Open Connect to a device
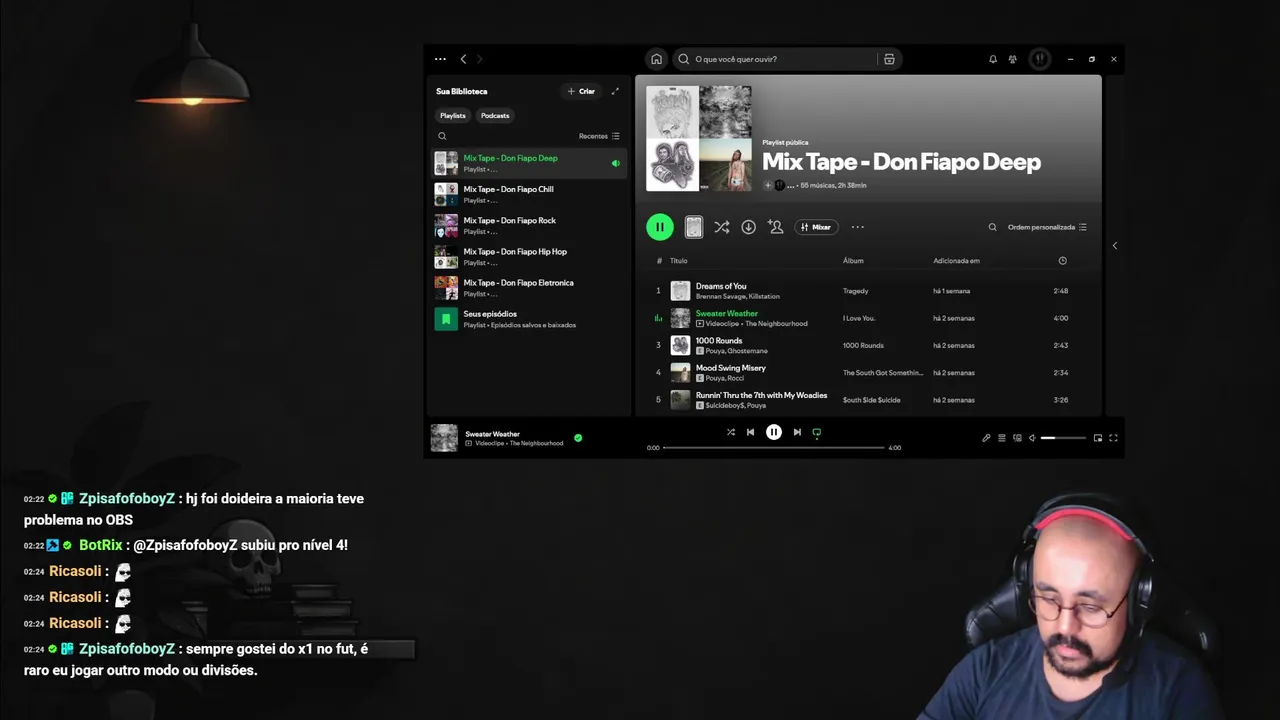This screenshot has width=1280, height=720. [1017, 438]
